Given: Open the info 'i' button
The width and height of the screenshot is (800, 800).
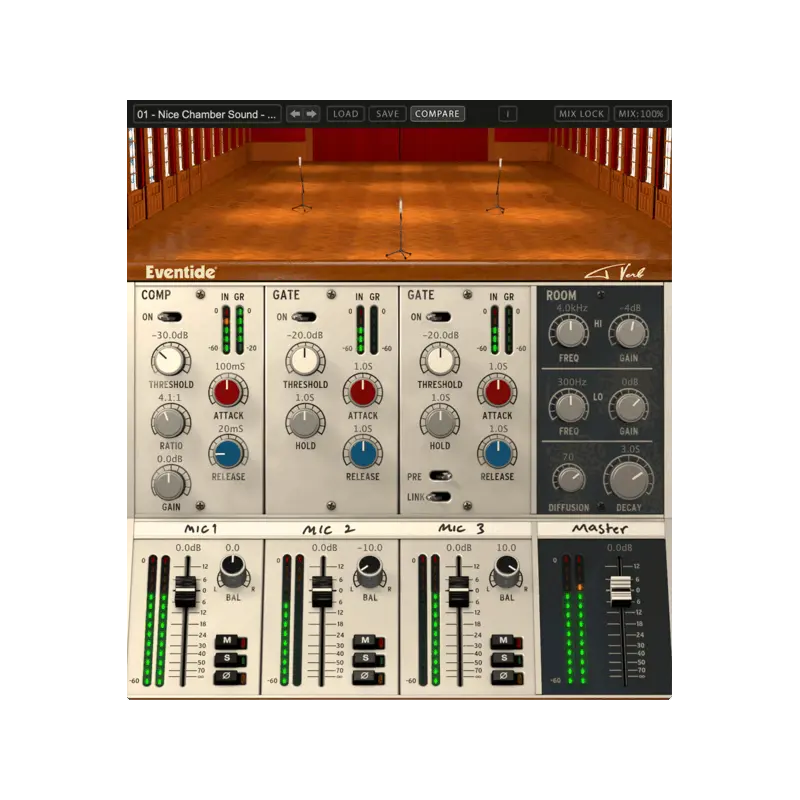Looking at the screenshot, I should point(508,114).
